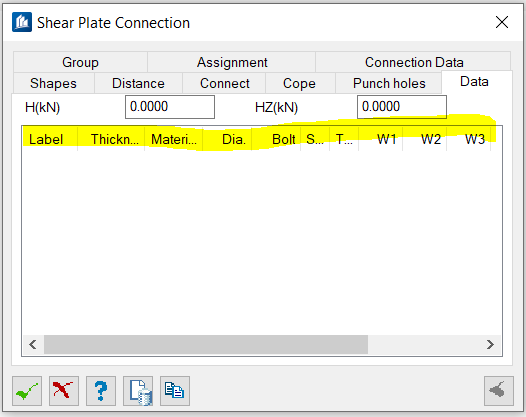Click the gray pointer icon at bottom right

[x=499, y=391]
